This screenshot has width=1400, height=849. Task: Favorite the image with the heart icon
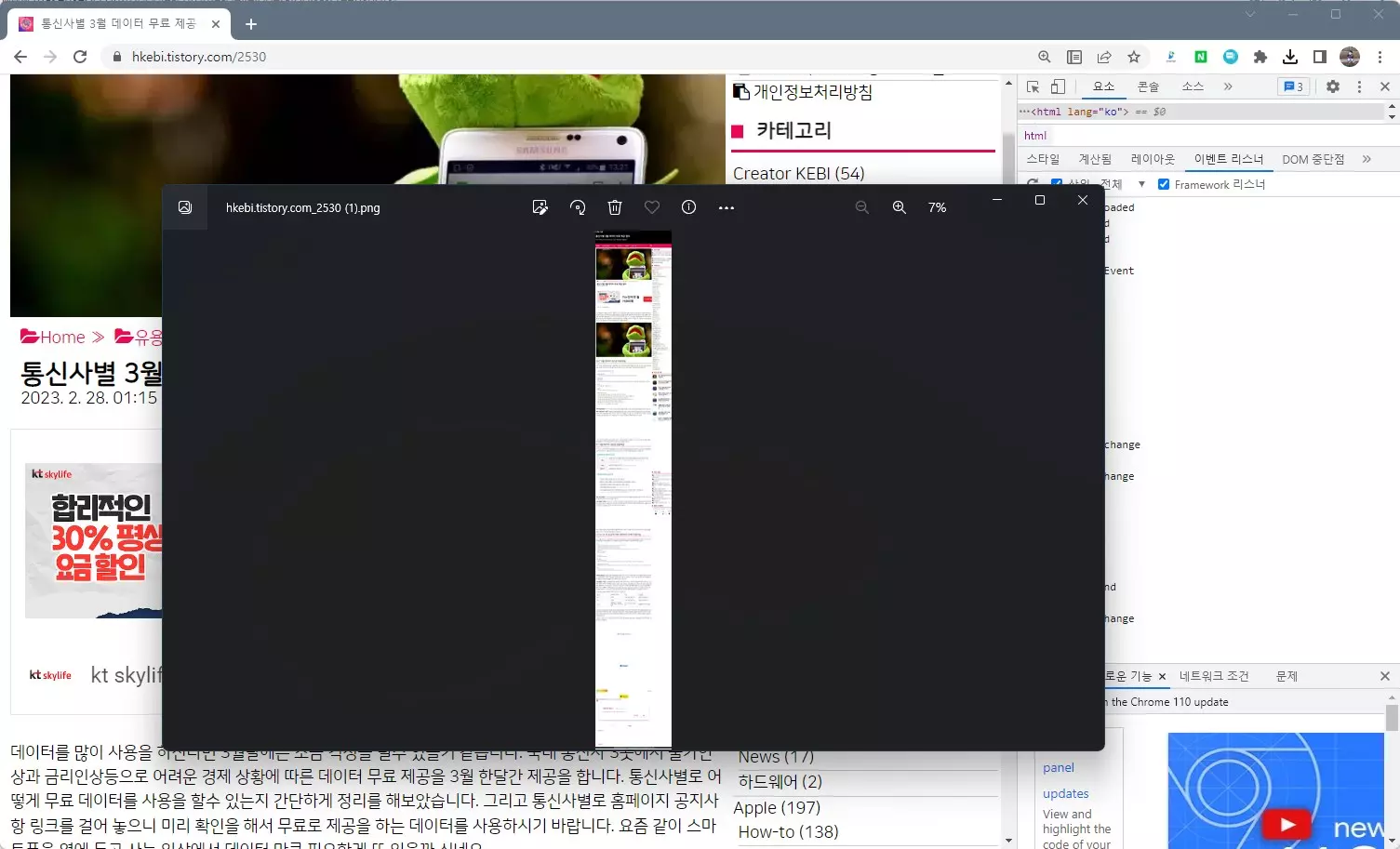[x=651, y=207]
